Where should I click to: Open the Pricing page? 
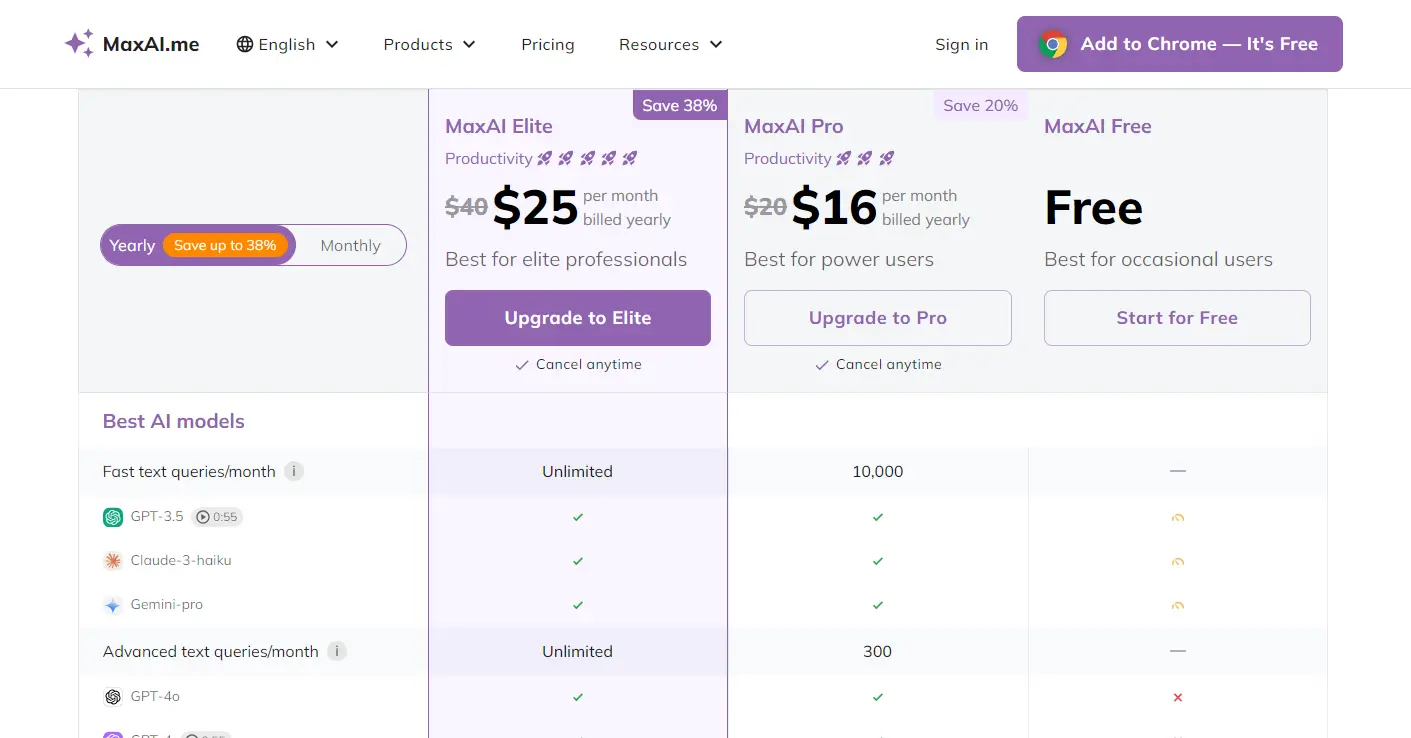click(x=548, y=44)
